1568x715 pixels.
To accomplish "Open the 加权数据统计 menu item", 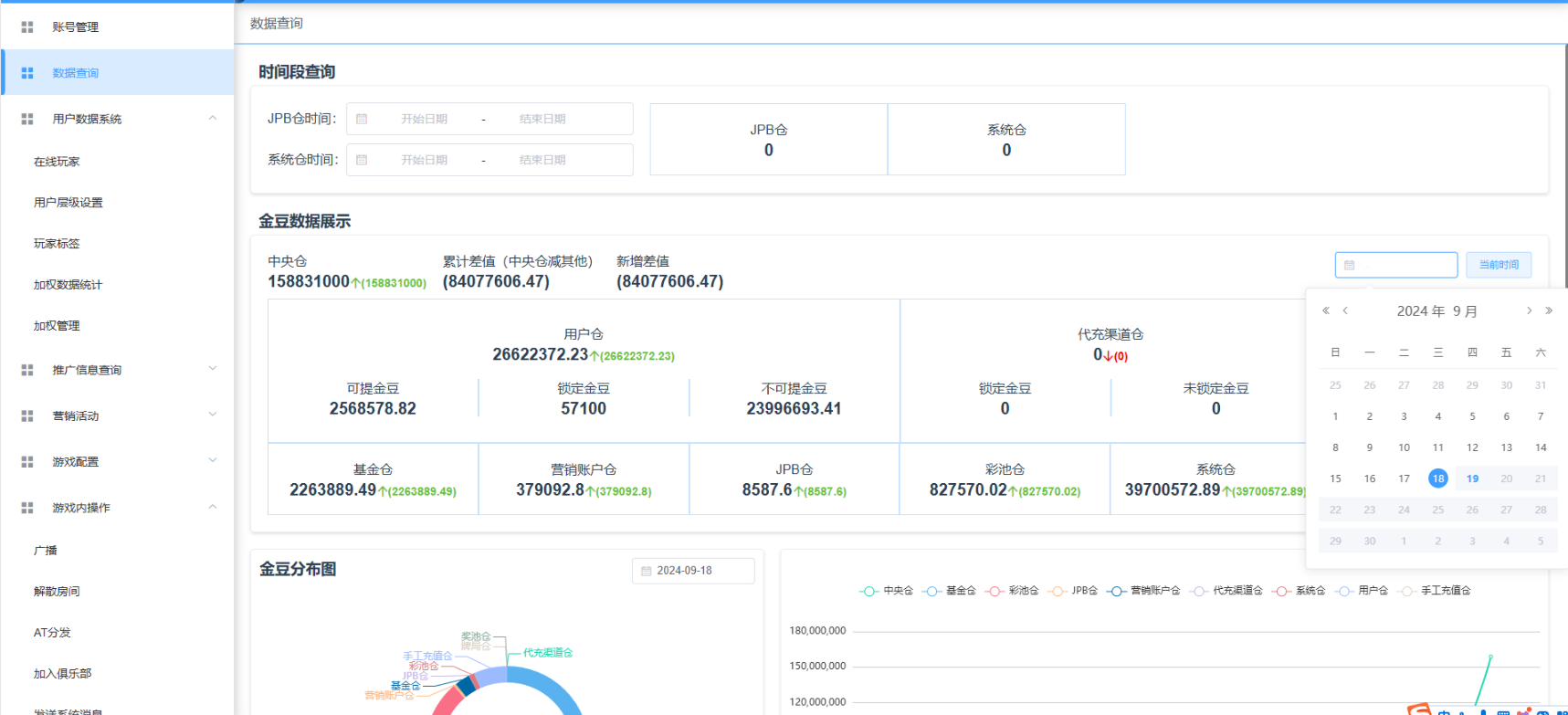I will 68,285.
